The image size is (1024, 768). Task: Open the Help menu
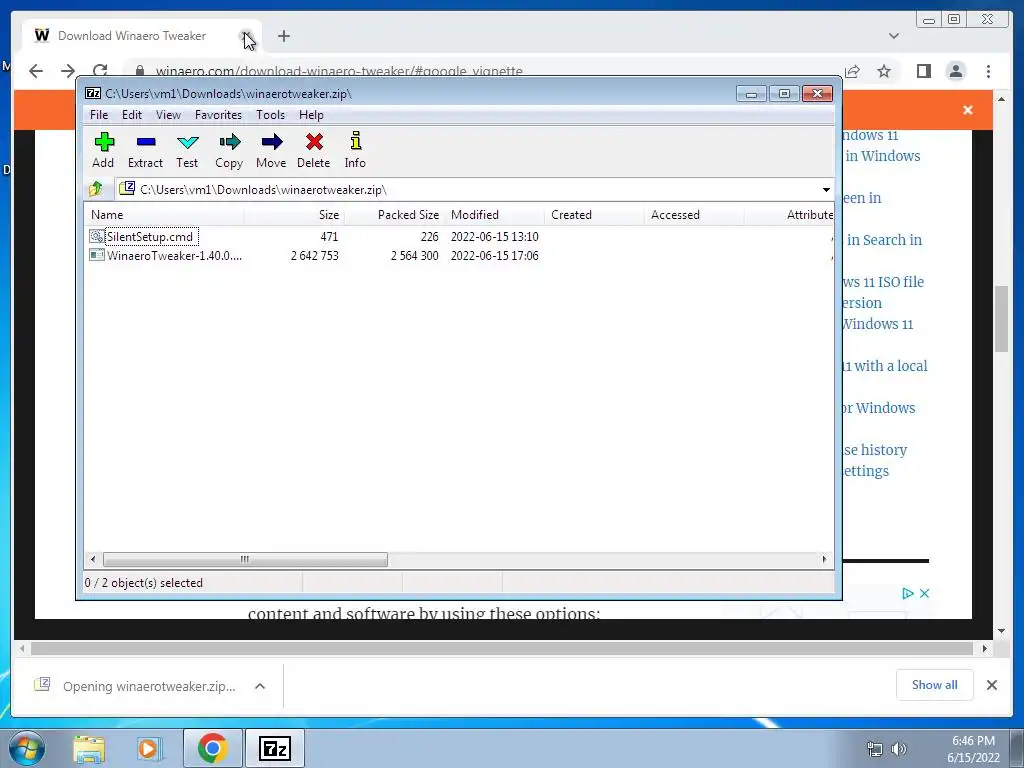click(x=312, y=115)
